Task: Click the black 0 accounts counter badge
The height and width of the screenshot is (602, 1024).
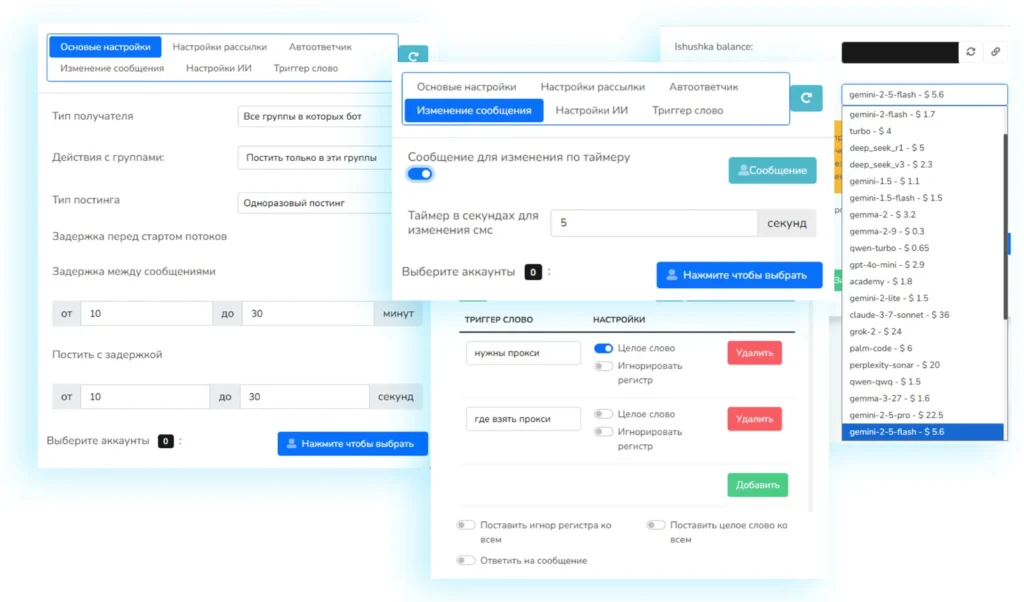Action: pos(532,271)
